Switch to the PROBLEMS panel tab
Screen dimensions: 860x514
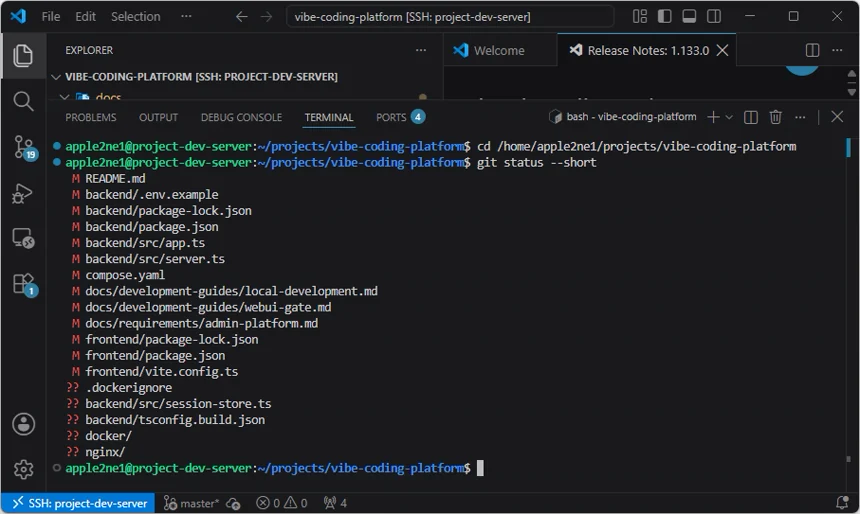coord(90,117)
